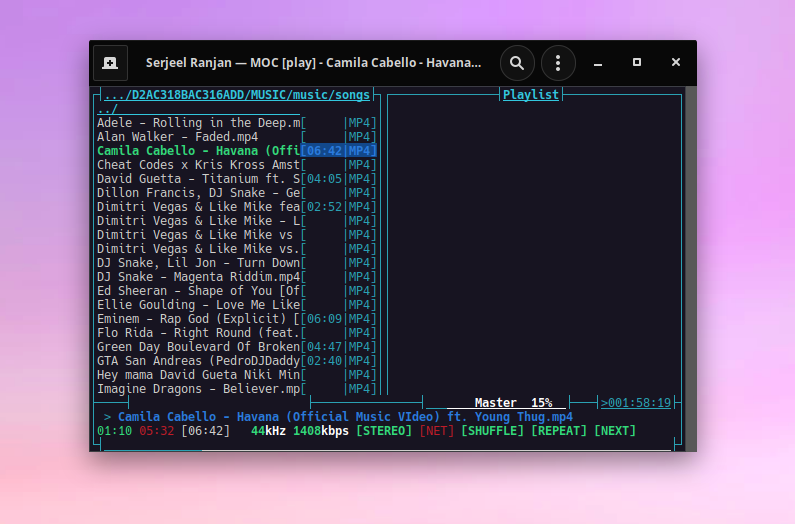Screen dimensions: 795x524
Task: Select Imagine Dragons - Believer track
Action: pyautogui.click(x=236, y=389)
